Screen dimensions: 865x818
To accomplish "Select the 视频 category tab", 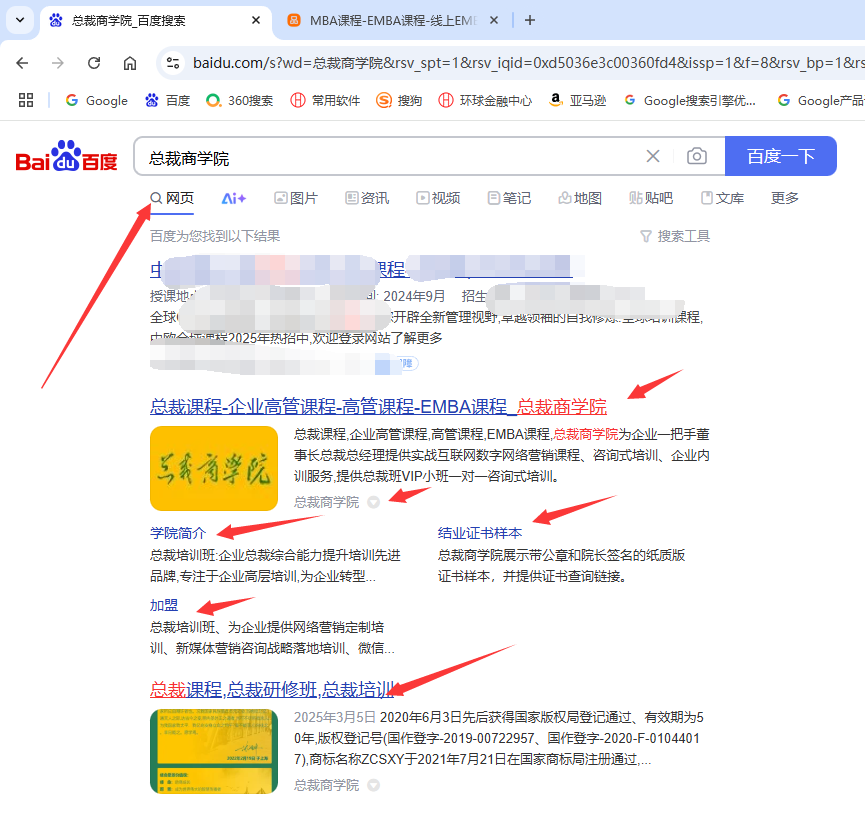I will click(437, 198).
